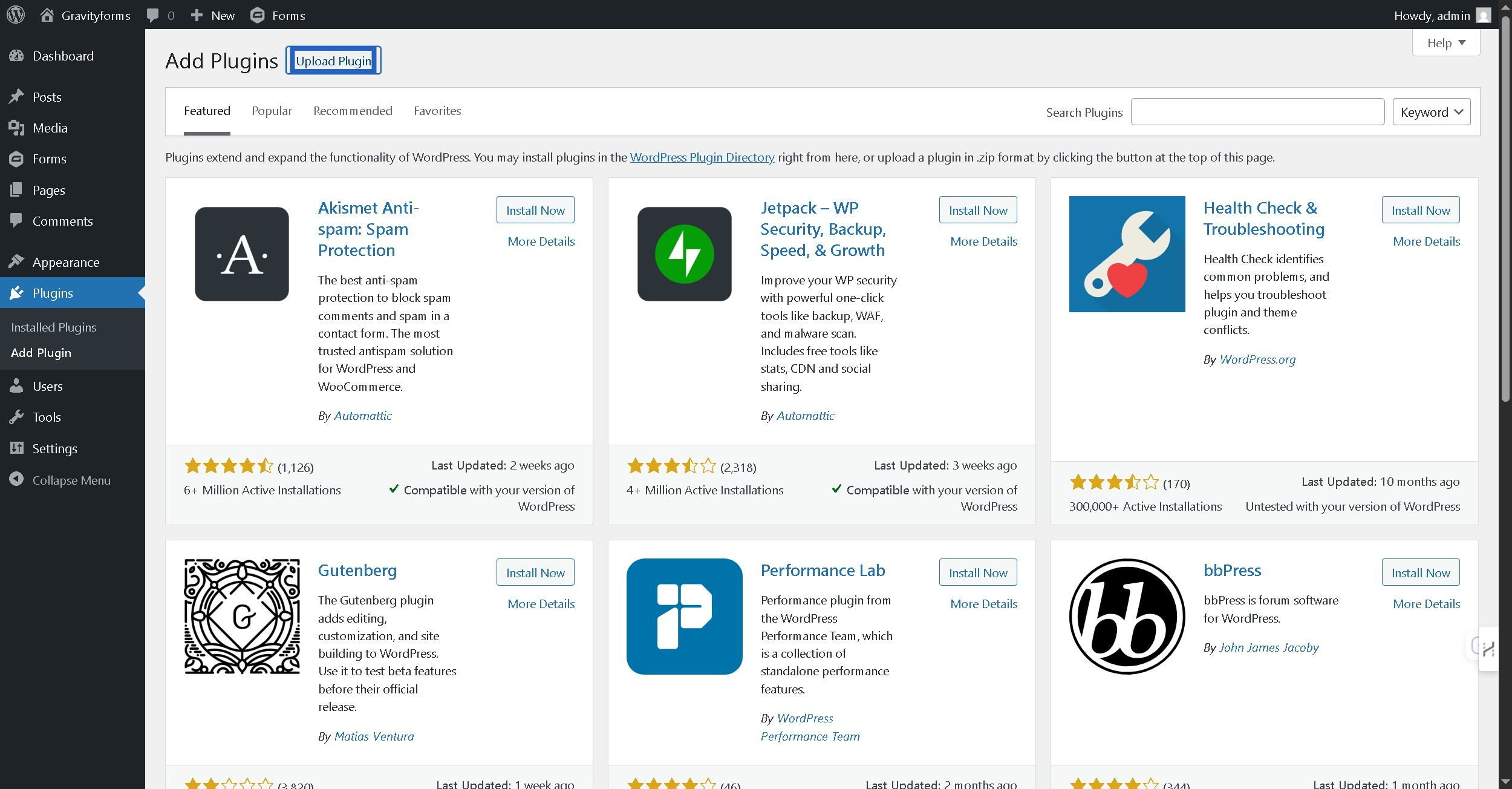Click the Collapse Menu arrow icon

coord(16,480)
